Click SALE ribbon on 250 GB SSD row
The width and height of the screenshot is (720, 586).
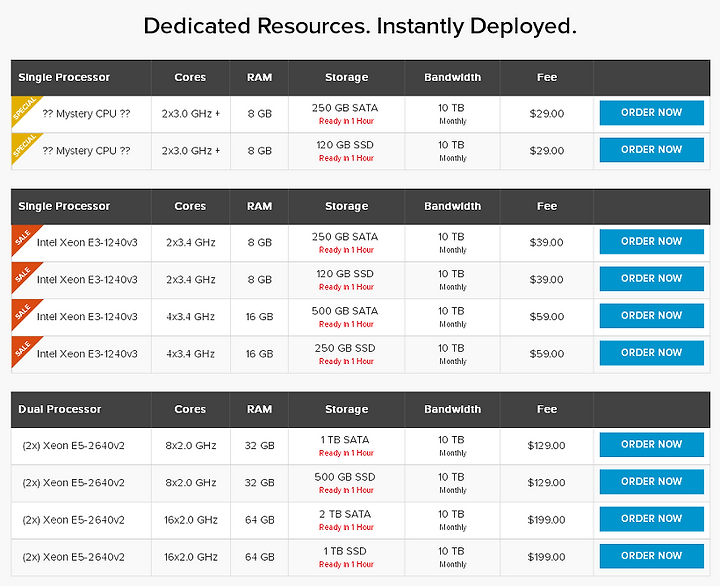22,348
